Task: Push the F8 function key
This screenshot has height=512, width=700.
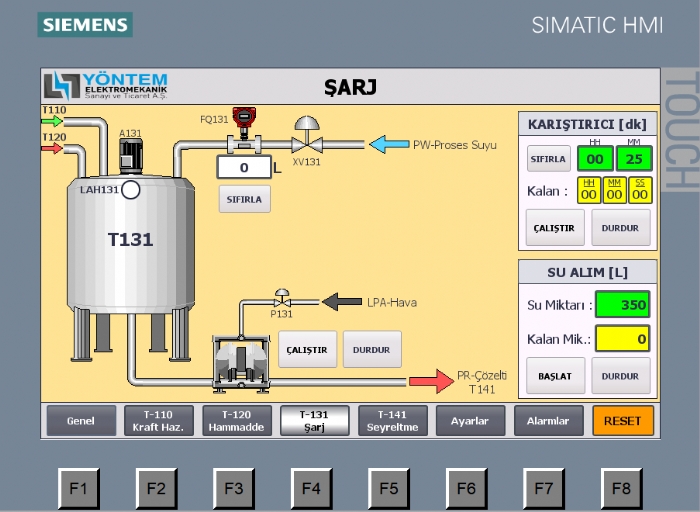Action: click(621, 488)
